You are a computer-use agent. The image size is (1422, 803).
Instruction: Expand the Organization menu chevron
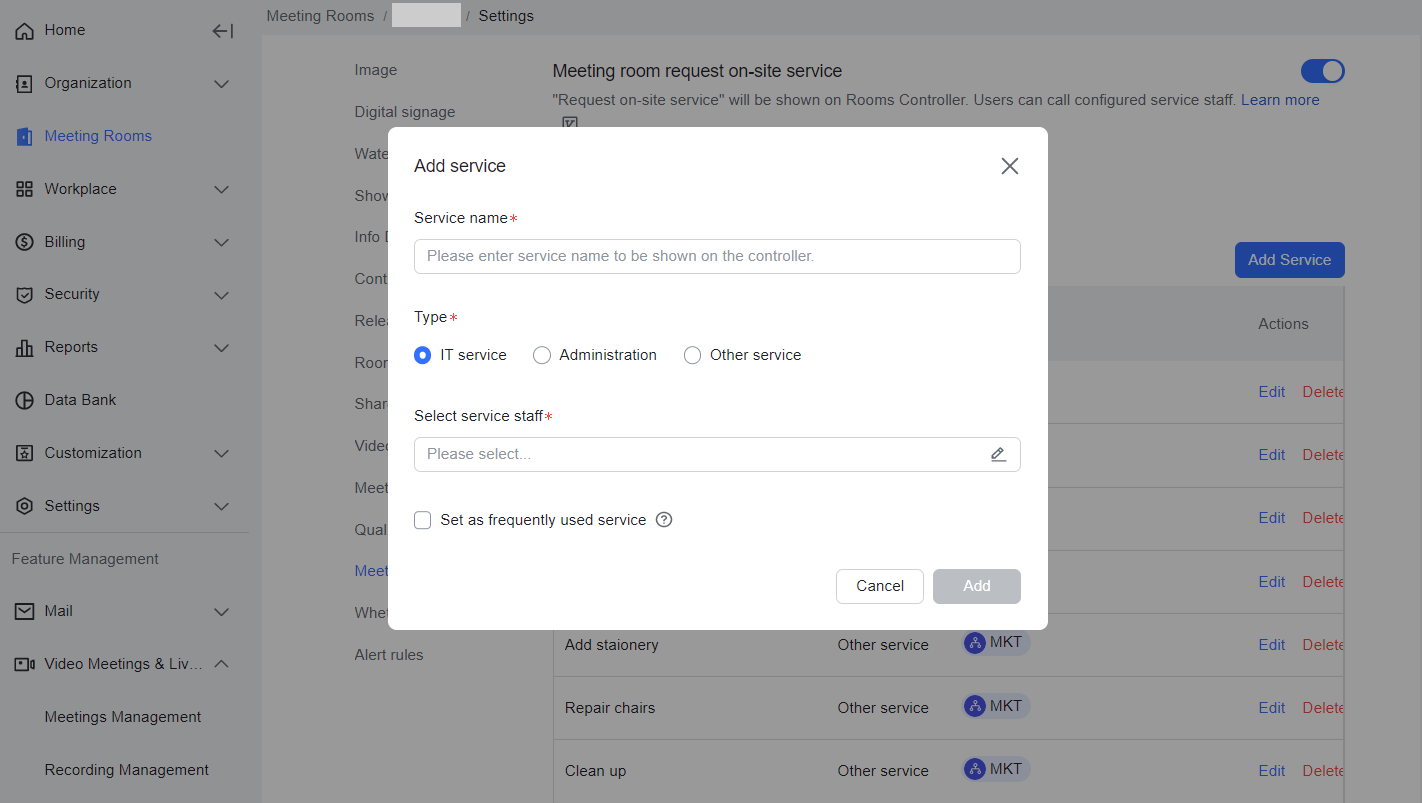click(x=222, y=84)
